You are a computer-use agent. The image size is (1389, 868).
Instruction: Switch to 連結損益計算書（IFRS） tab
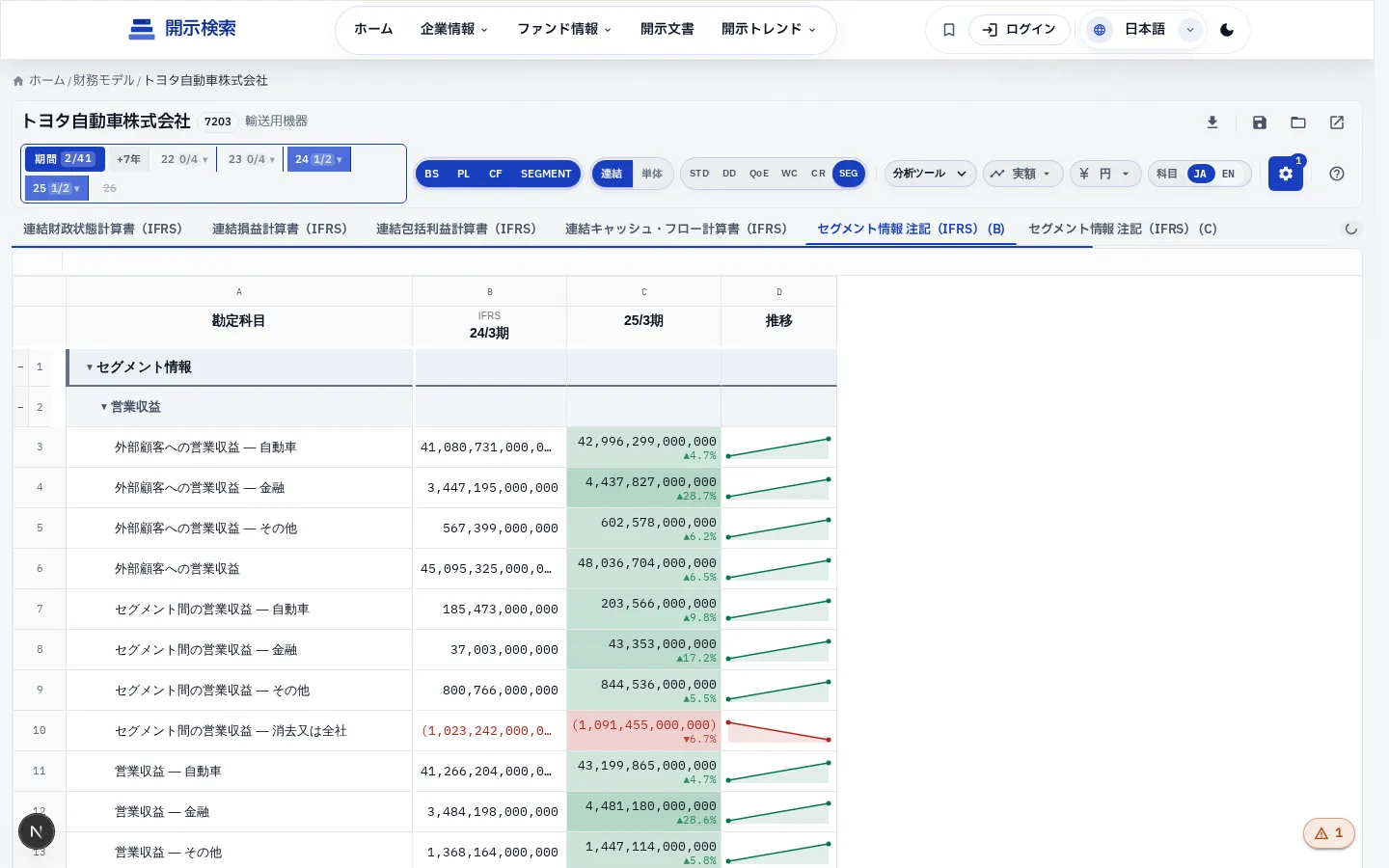280,229
